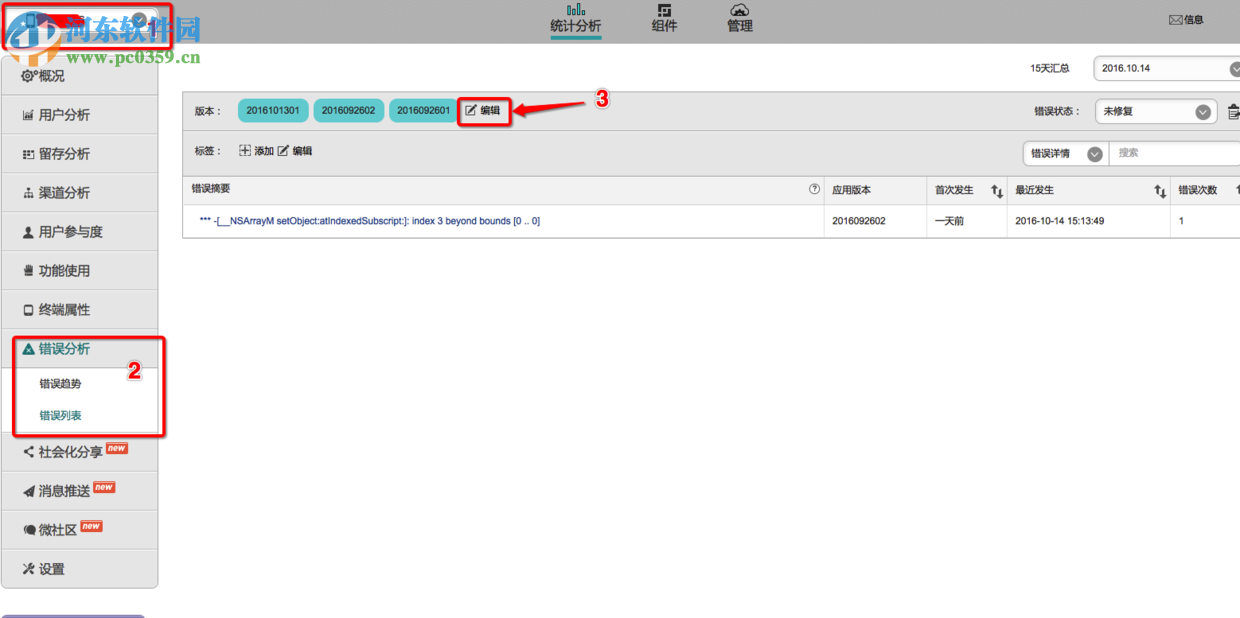Open 留存分析 in the sidebar

(79, 154)
